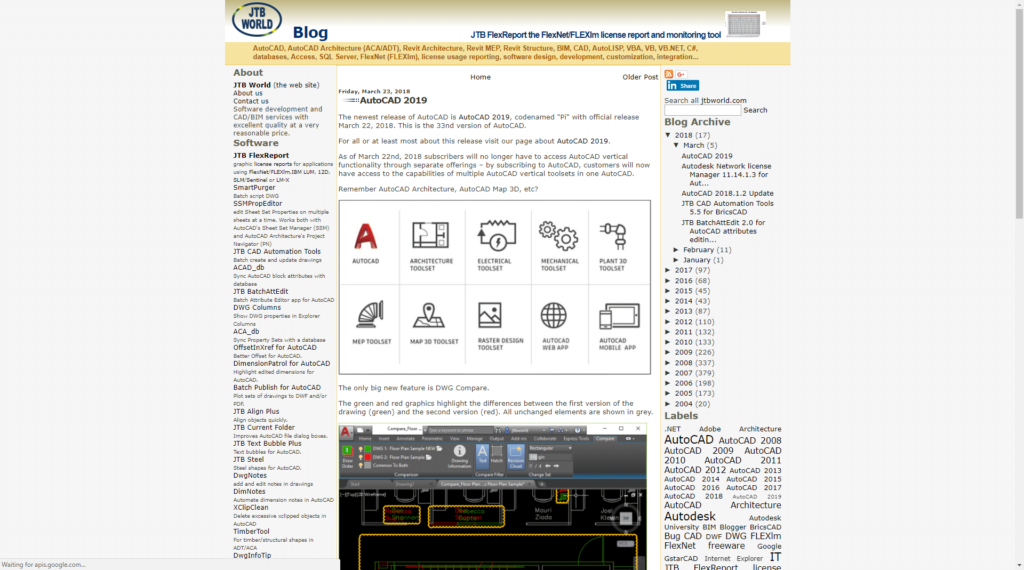Click the Architecture Toolset icon
This screenshot has height=570, width=1024.
tap(432, 236)
